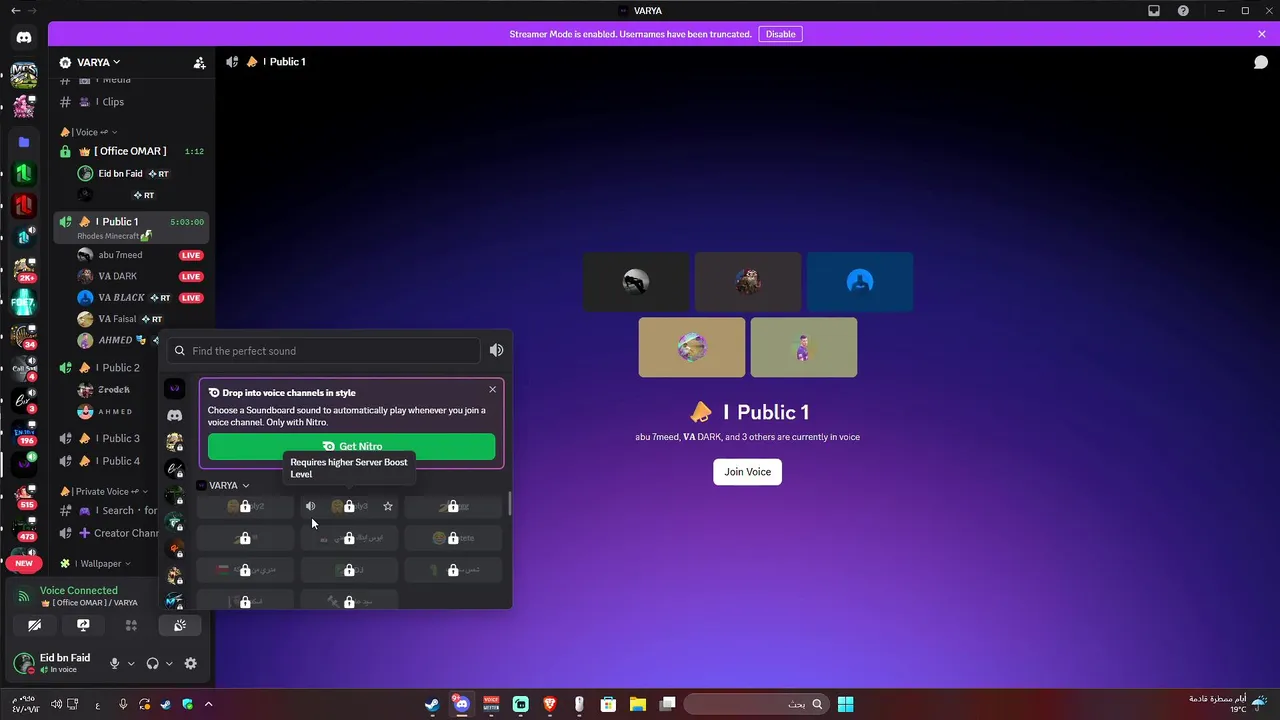Collapse the Wallpaper category

point(97,563)
